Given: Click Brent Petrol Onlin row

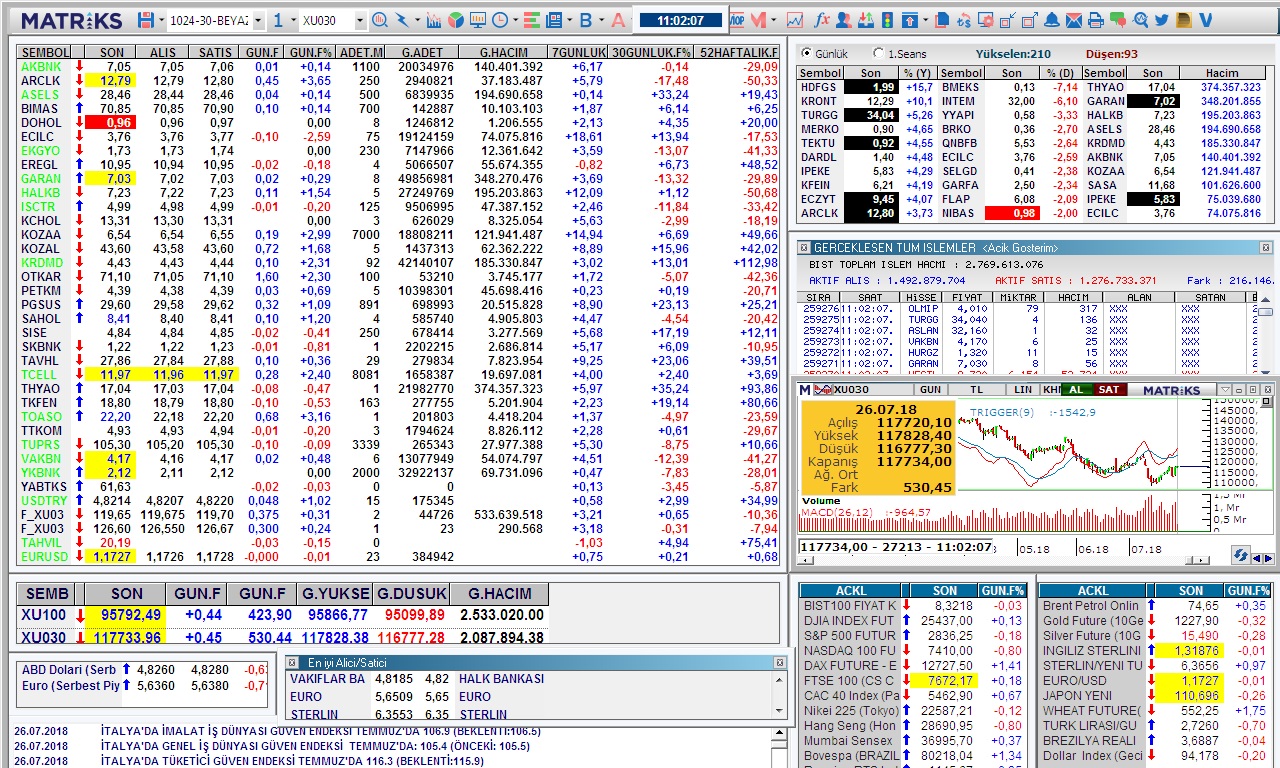Looking at the screenshot, I should point(1155,605).
